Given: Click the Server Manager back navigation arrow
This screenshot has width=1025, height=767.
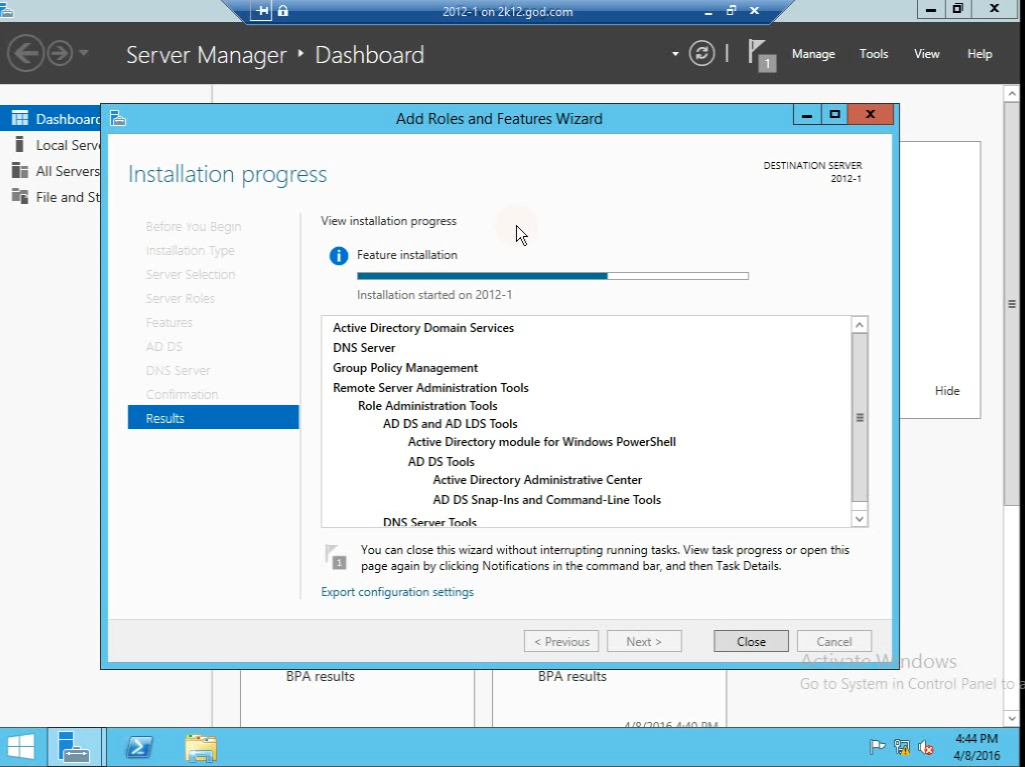Looking at the screenshot, I should pos(25,54).
